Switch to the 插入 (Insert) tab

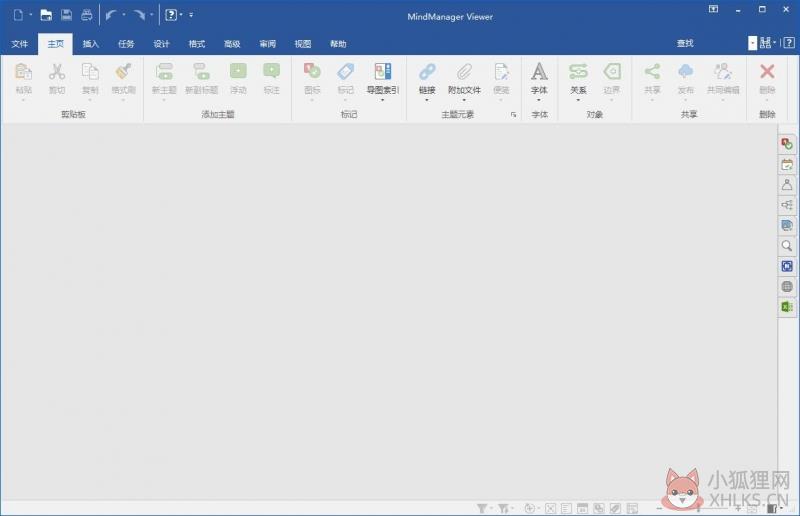click(x=90, y=44)
